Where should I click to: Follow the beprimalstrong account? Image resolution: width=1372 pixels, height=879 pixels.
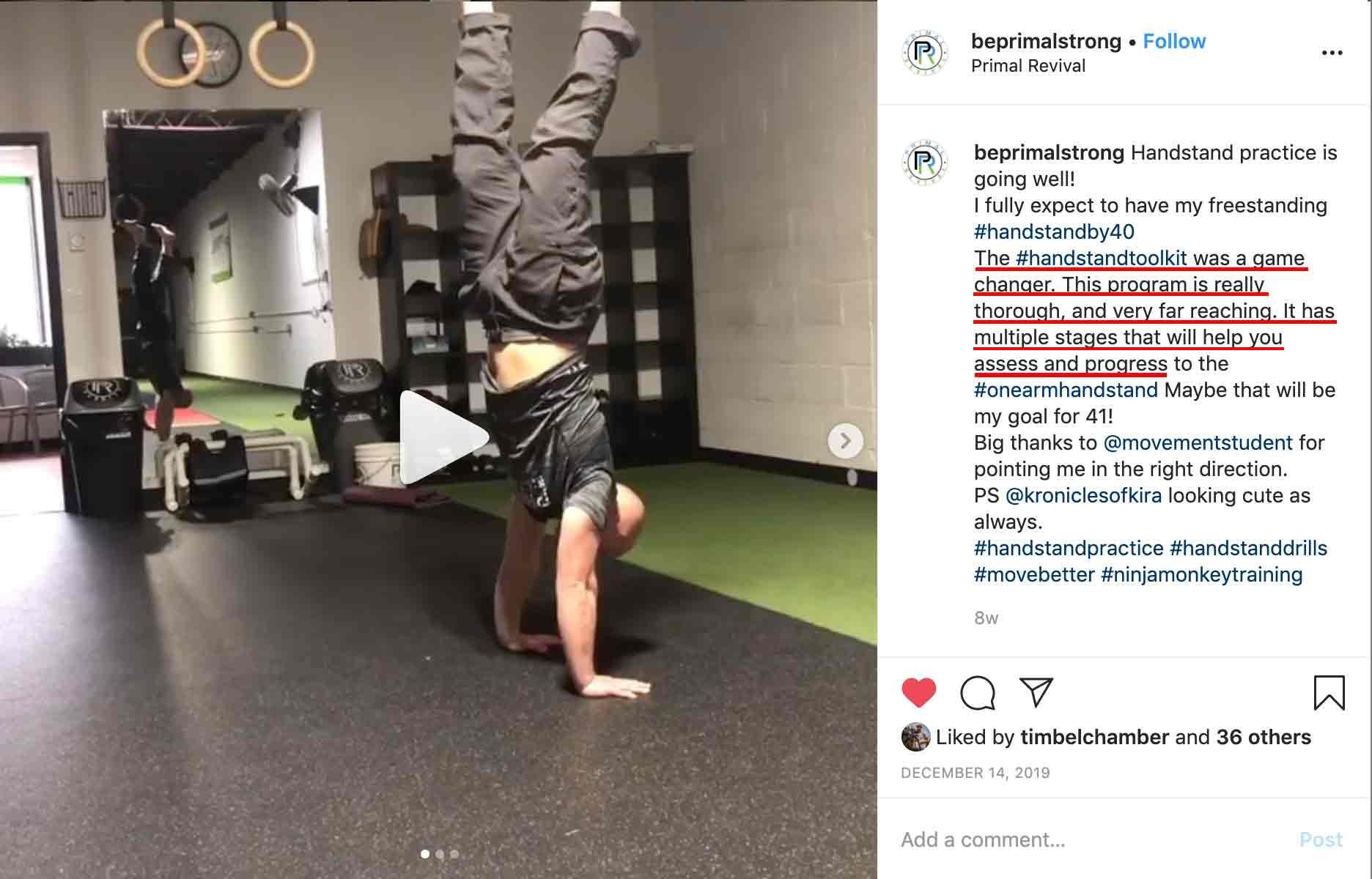tap(1174, 41)
